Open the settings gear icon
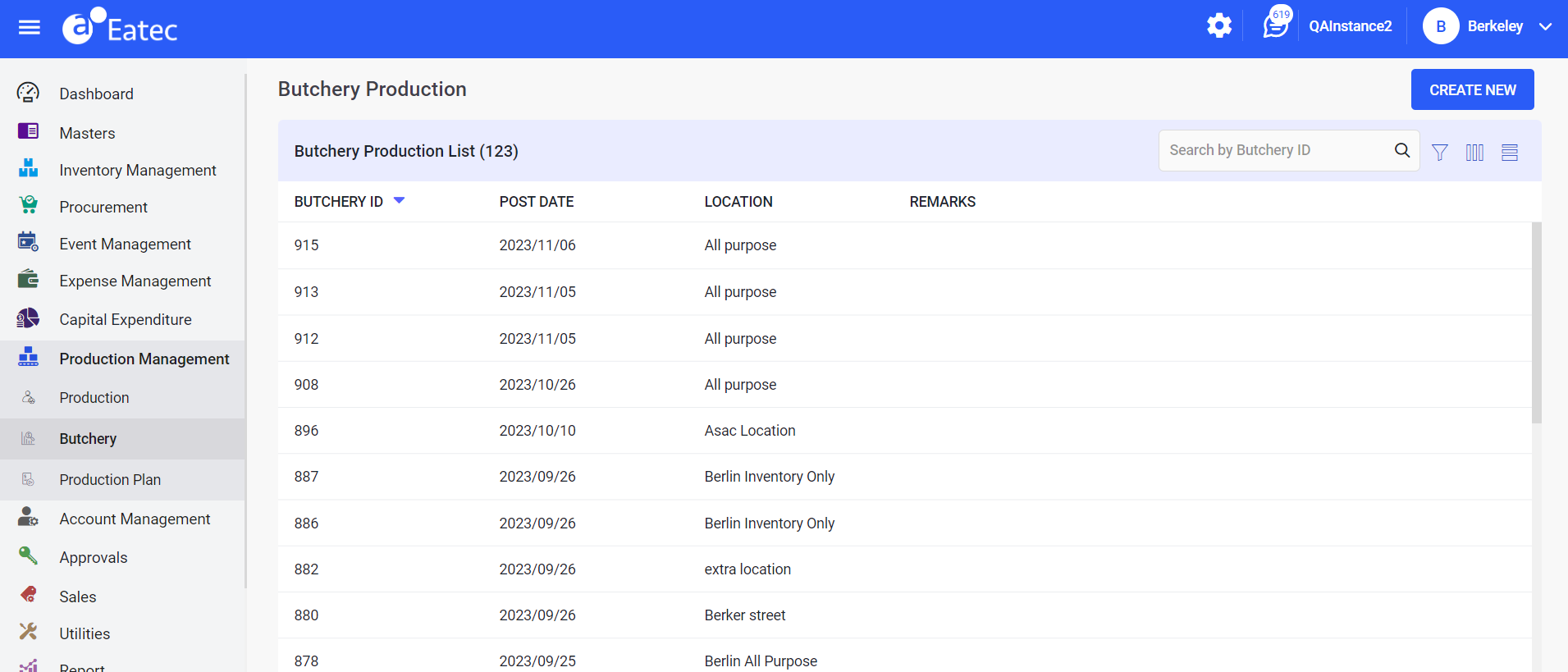 [x=1219, y=26]
